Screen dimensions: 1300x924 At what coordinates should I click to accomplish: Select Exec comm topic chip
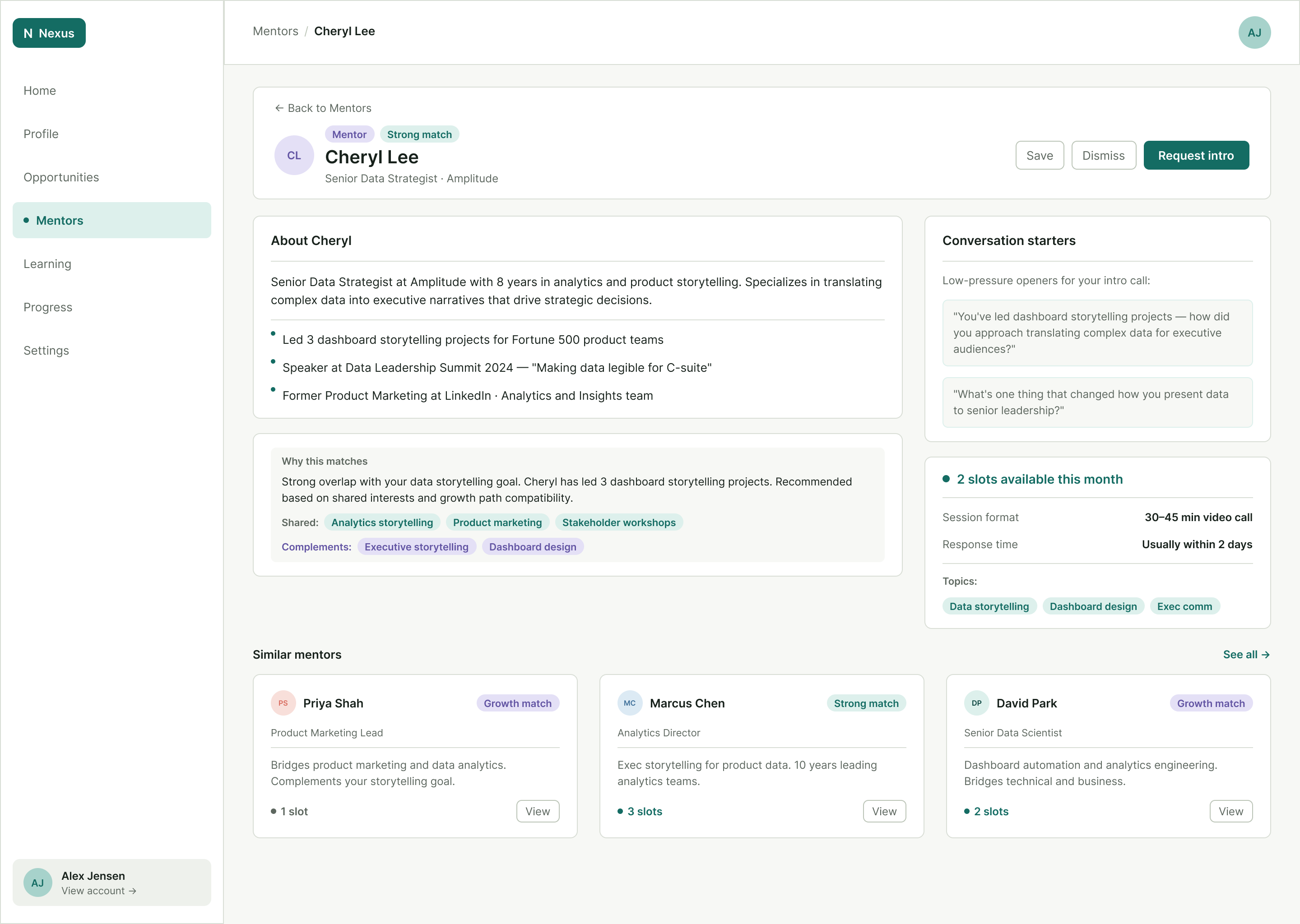tap(1184, 606)
